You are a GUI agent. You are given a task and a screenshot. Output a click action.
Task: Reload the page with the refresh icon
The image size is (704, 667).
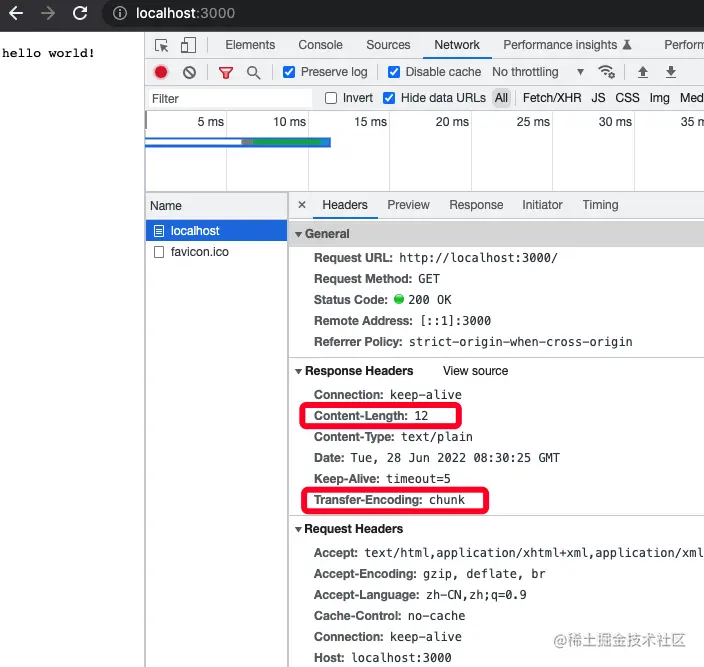[80, 13]
